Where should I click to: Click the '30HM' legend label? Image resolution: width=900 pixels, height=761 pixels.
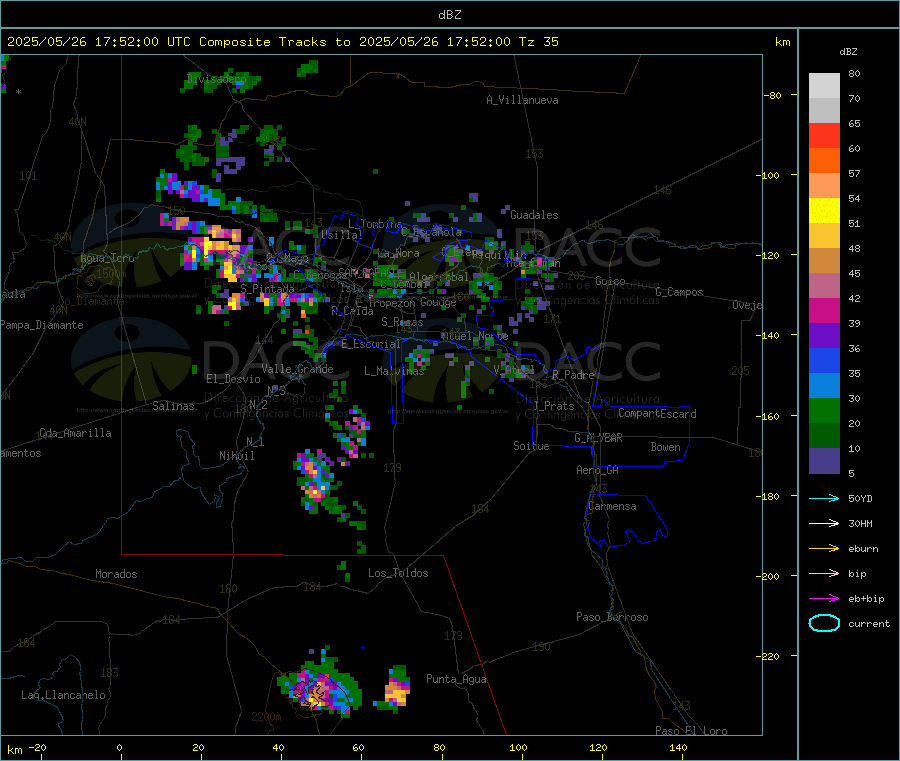[860, 523]
